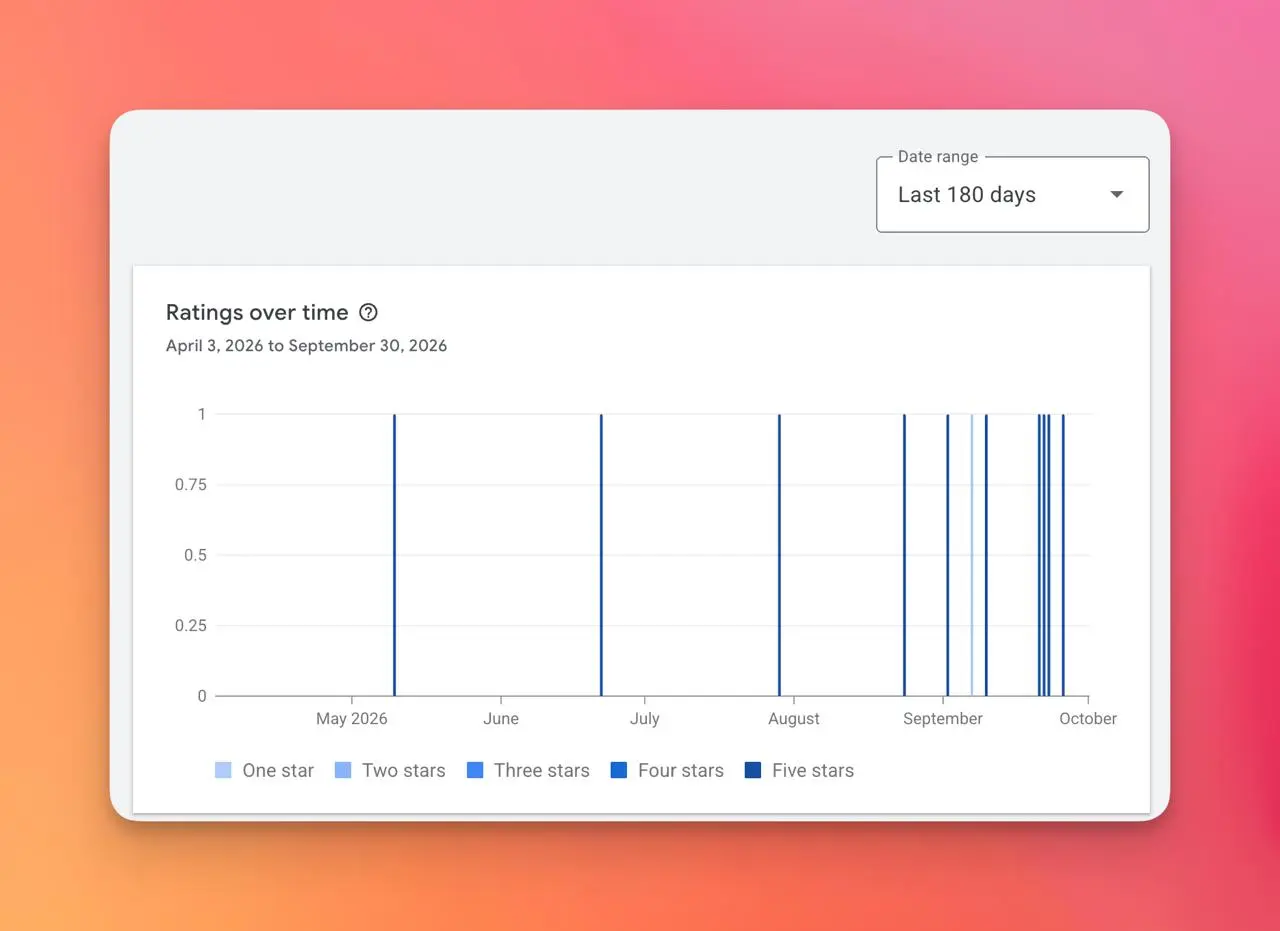Click the 0.5 y-axis value
The image size is (1280, 931).
(195, 555)
